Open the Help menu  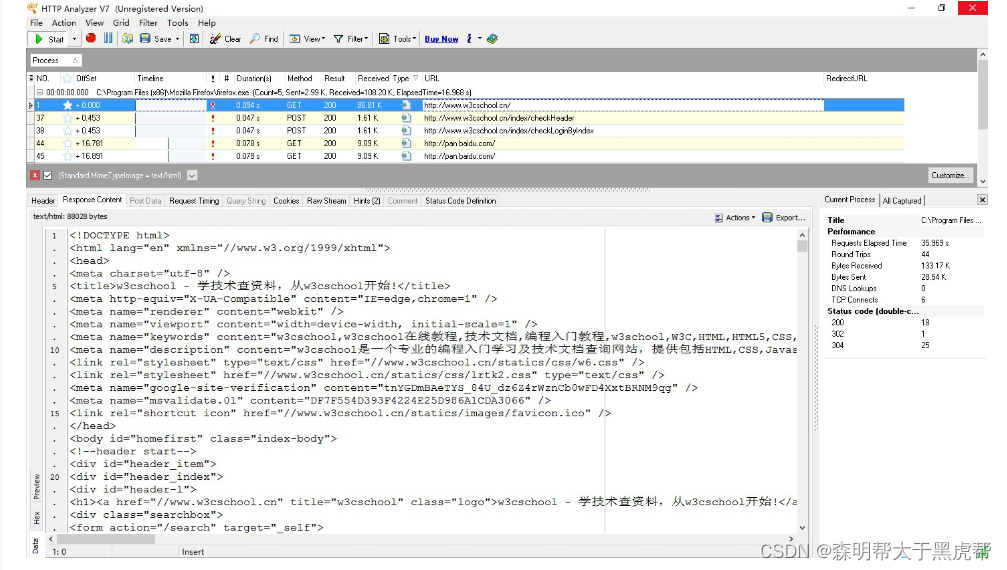pos(207,22)
